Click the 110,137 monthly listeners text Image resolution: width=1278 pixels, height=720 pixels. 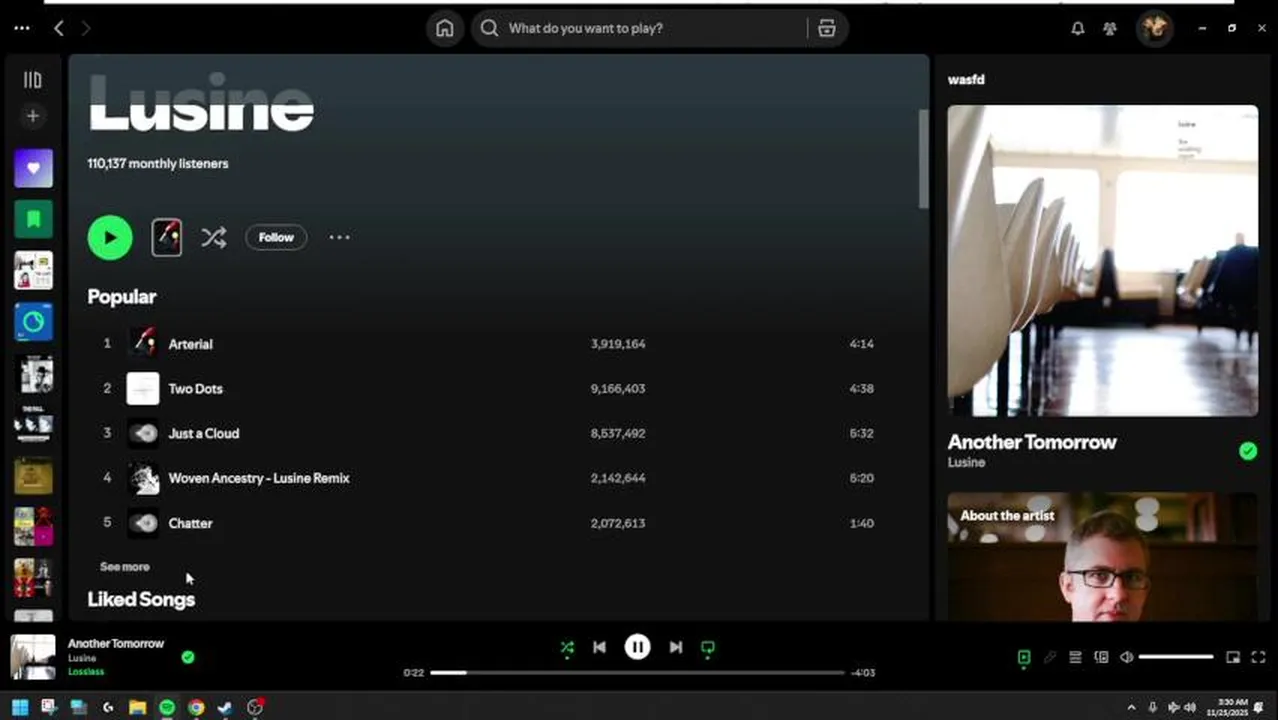[x=158, y=163]
